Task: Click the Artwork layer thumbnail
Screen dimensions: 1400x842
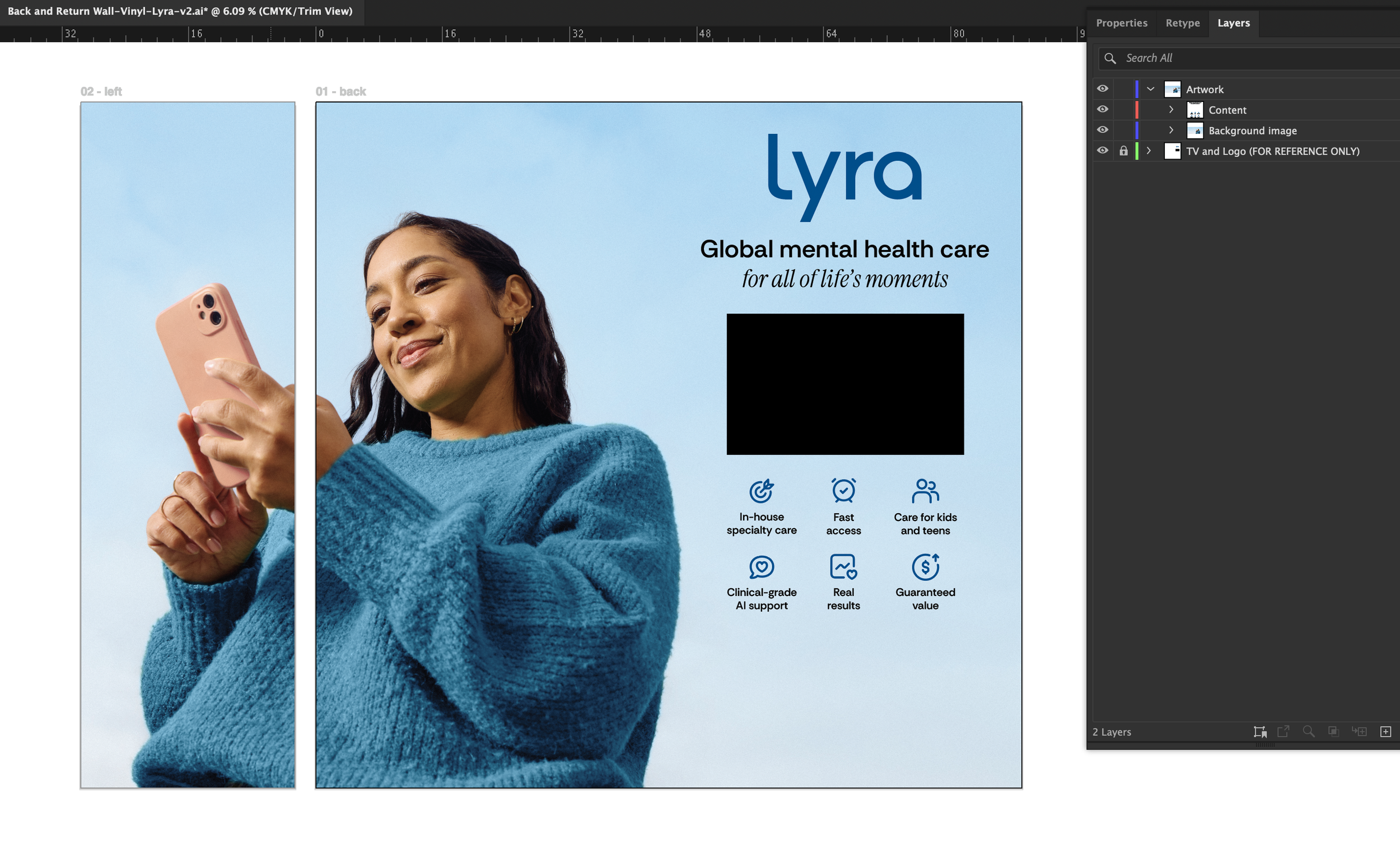Action: tap(1173, 89)
